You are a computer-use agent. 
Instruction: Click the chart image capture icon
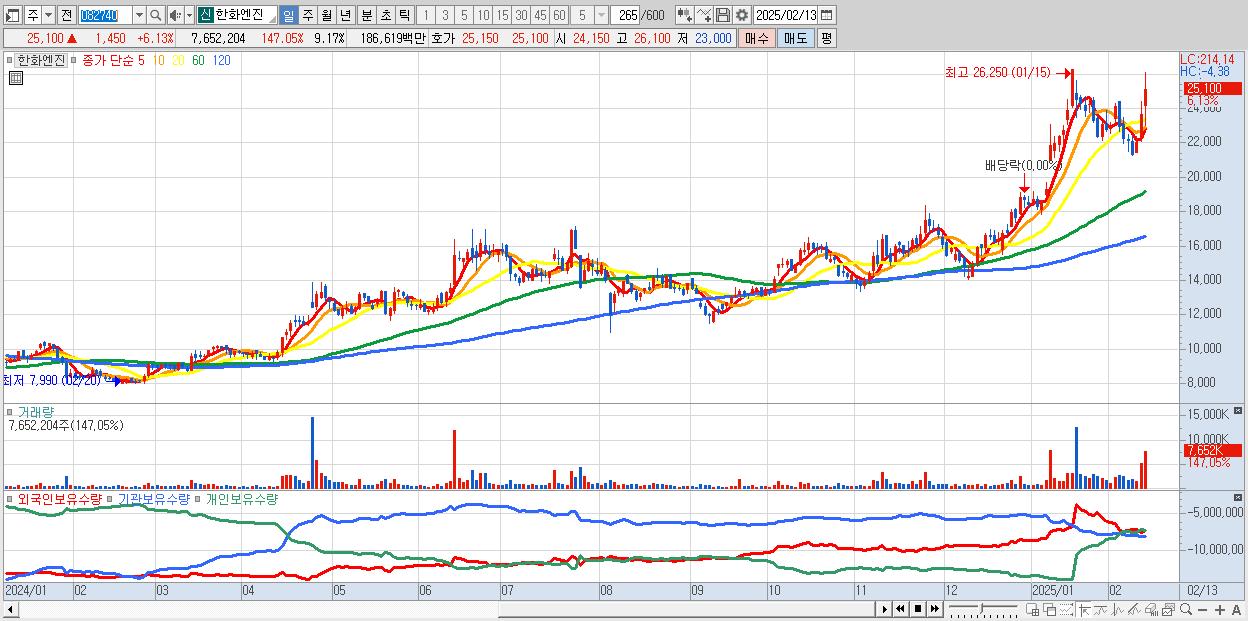1168,609
